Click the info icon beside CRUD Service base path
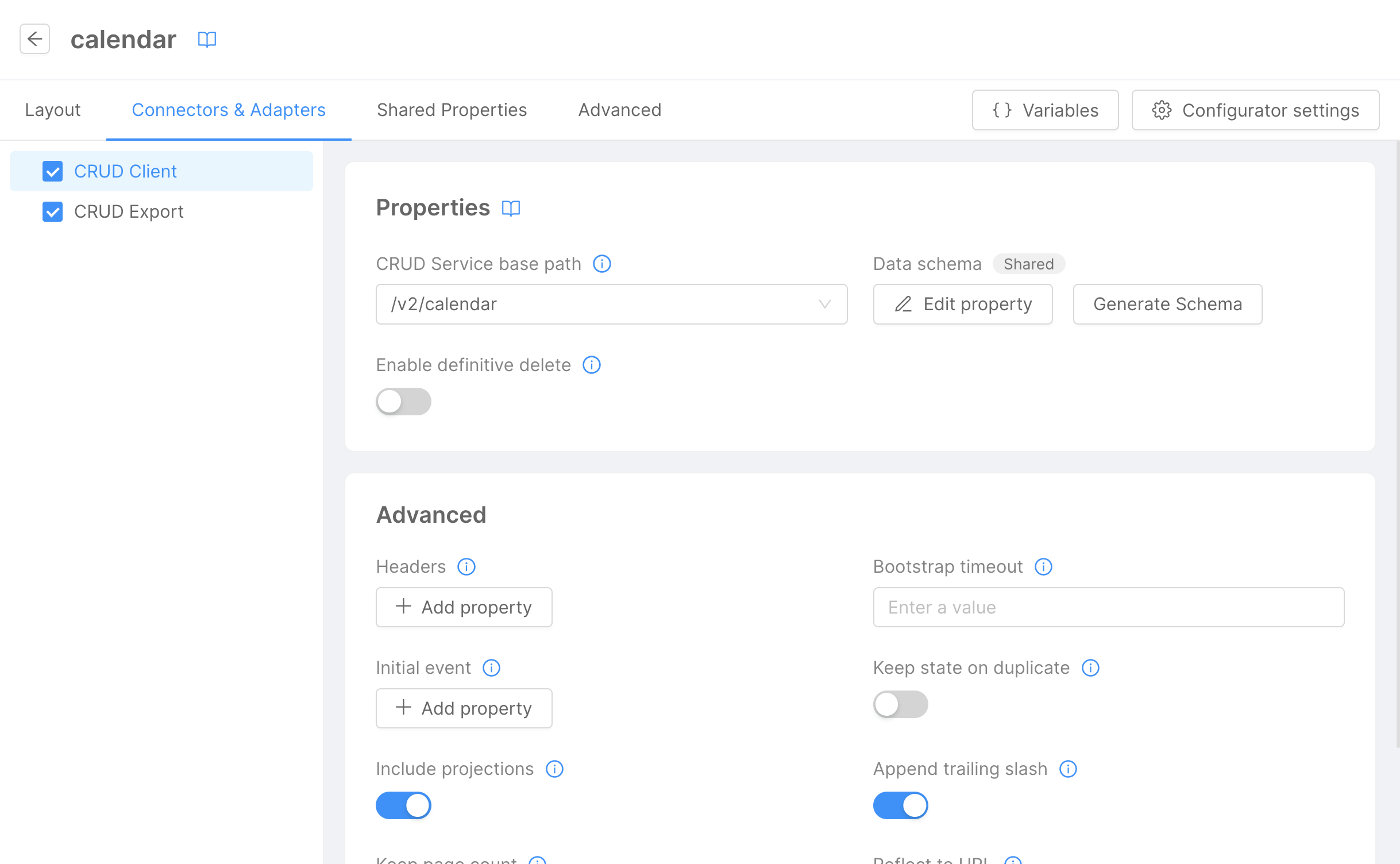 [601, 264]
